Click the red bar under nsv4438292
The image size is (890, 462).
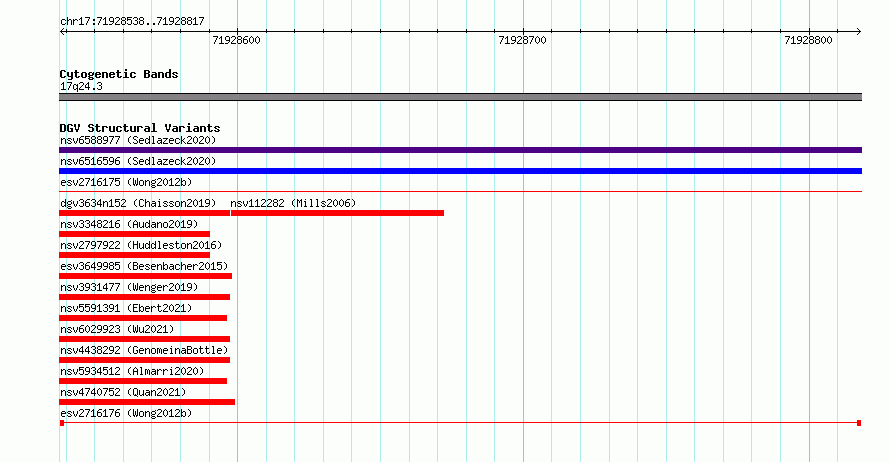tap(144, 360)
